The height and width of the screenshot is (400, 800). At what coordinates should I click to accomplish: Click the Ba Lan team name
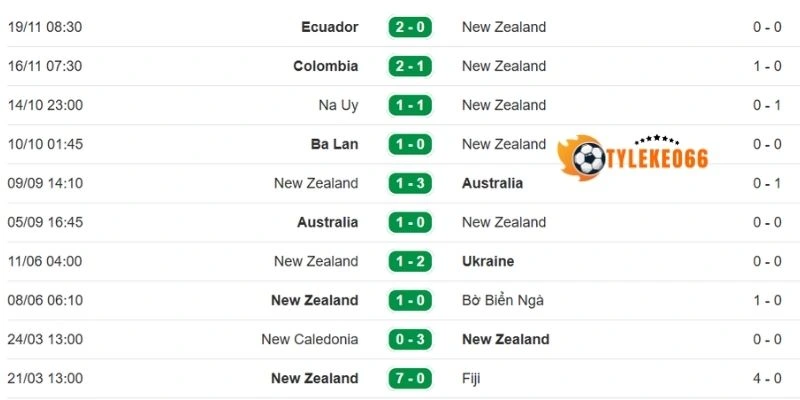334,144
